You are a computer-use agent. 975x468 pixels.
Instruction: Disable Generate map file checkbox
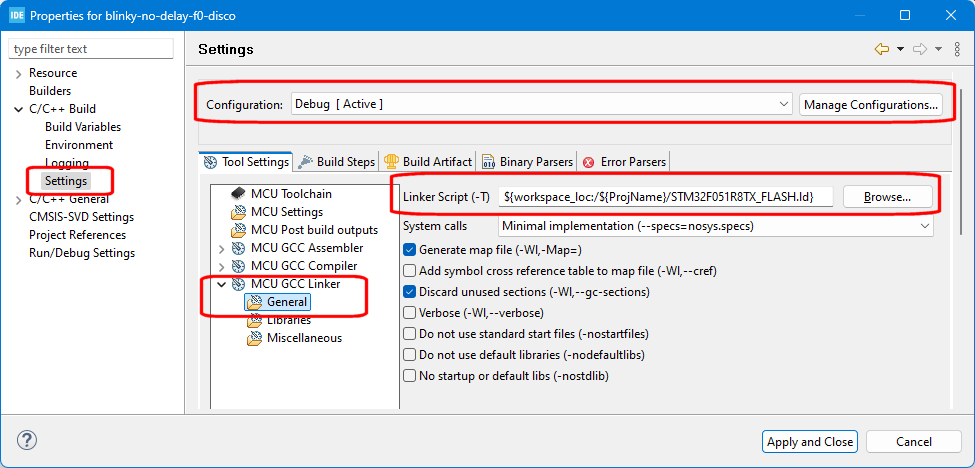coord(409,249)
